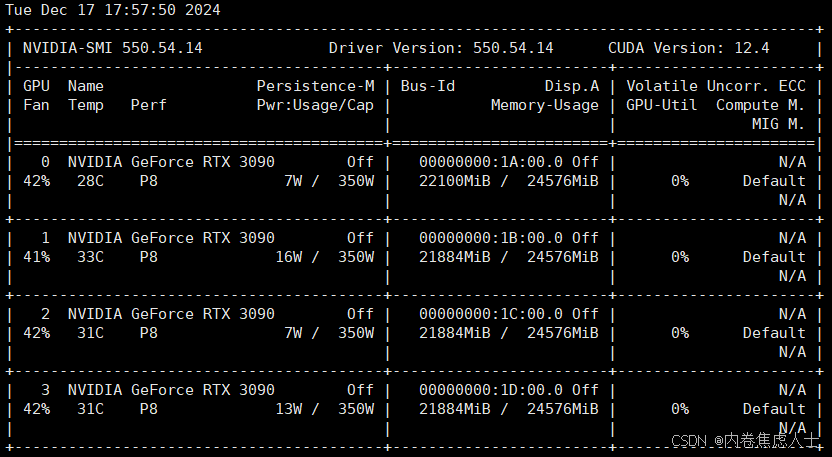Select GPU 3 performance state P8

click(x=149, y=409)
